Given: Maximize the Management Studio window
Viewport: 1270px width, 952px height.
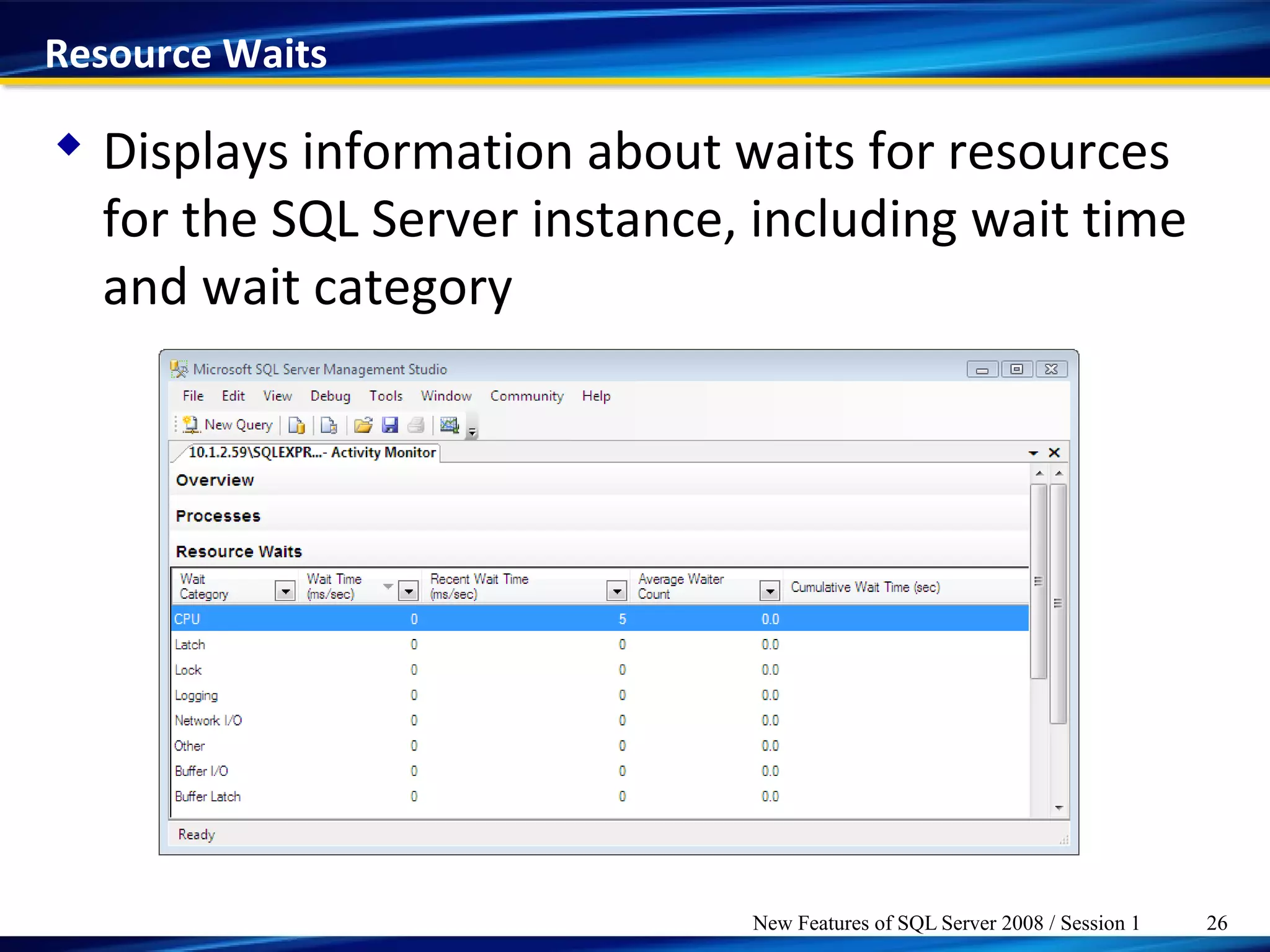Looking at the screenshot, I should tap(1016, 369).
